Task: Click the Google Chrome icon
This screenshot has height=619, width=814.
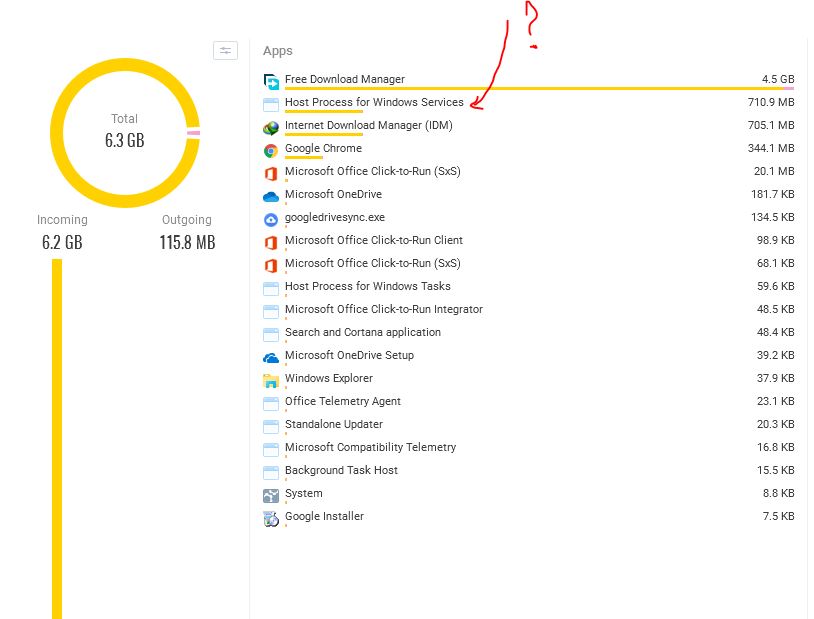Action: pos(271,151)
